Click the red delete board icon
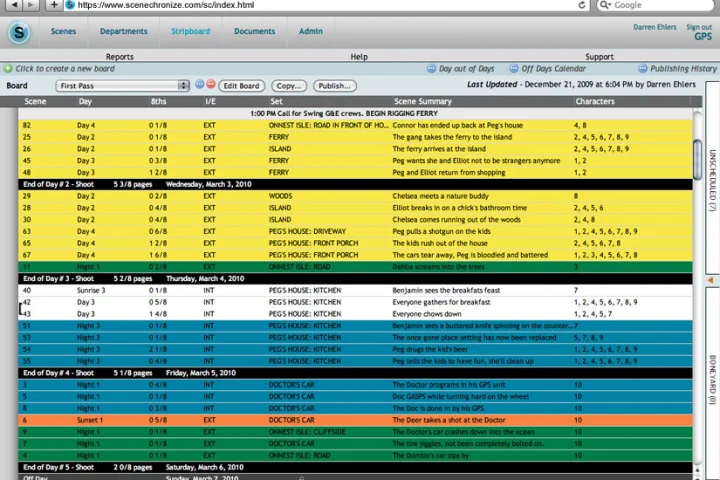The height and width of the screenshot is (480, 720). (211, 84)
